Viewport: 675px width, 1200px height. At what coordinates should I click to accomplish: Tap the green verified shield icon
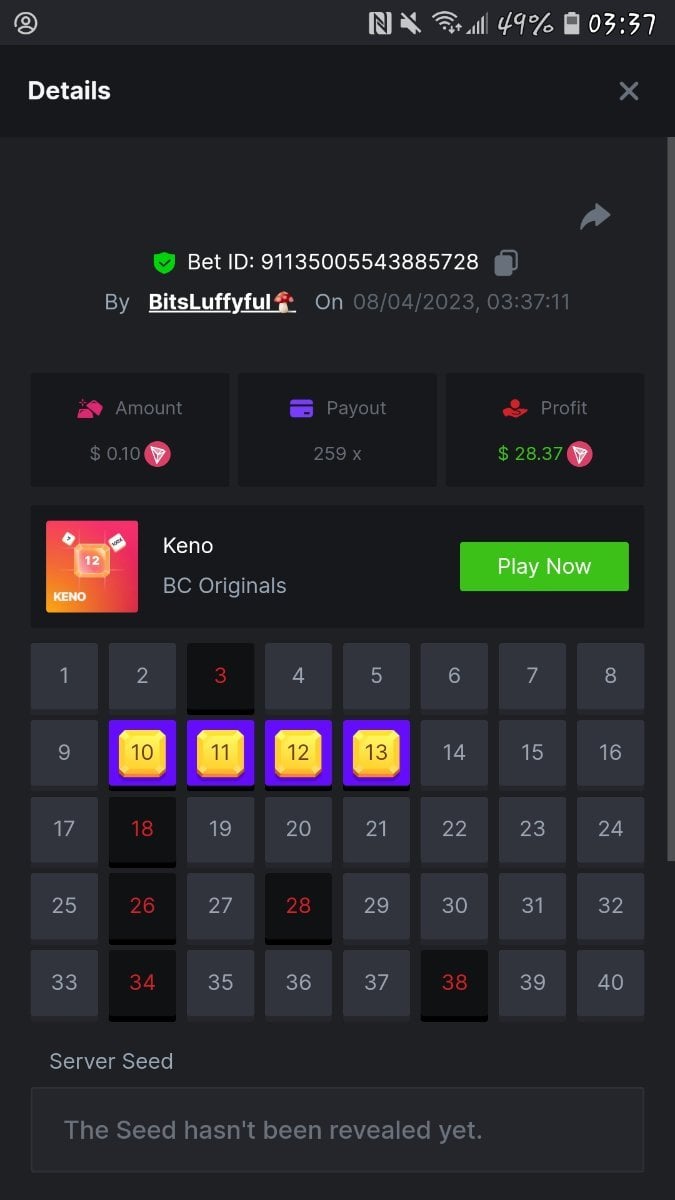(164, 263)
